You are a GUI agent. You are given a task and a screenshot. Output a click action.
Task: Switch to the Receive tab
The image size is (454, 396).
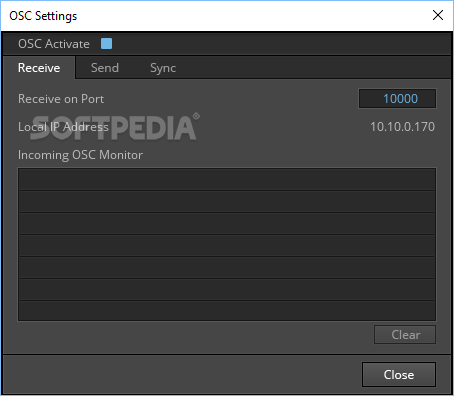39,68
